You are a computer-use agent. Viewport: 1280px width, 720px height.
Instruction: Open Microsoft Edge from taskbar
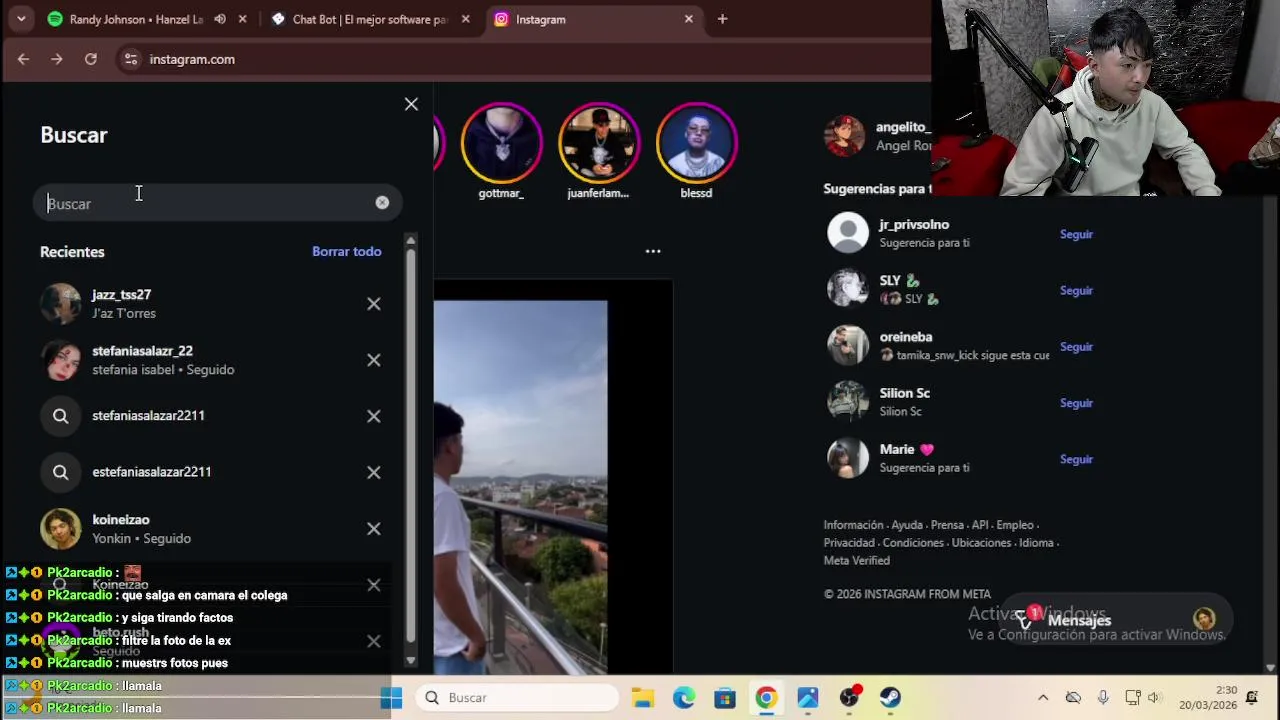684,698
